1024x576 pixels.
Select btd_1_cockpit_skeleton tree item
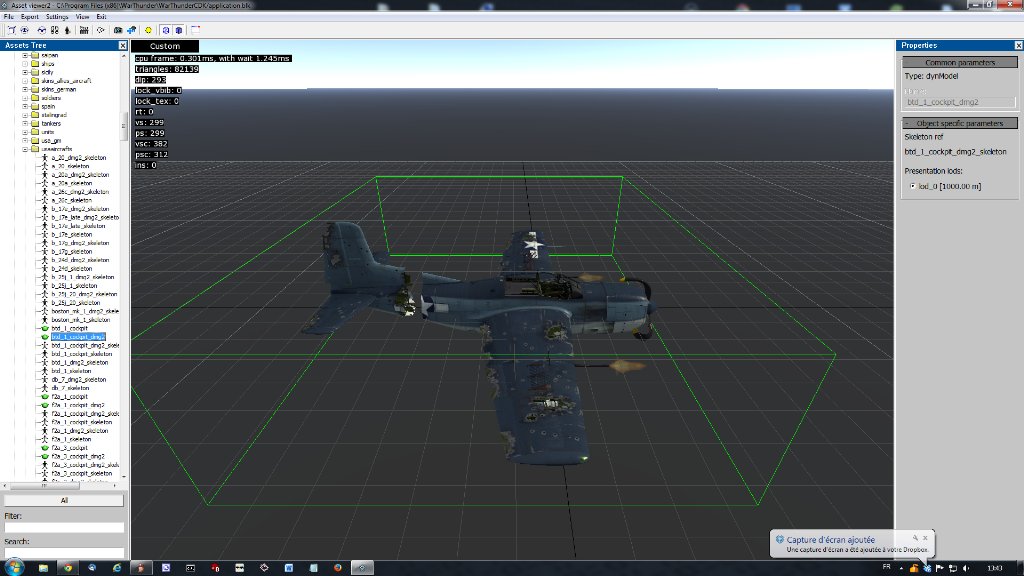click(82, 354)
